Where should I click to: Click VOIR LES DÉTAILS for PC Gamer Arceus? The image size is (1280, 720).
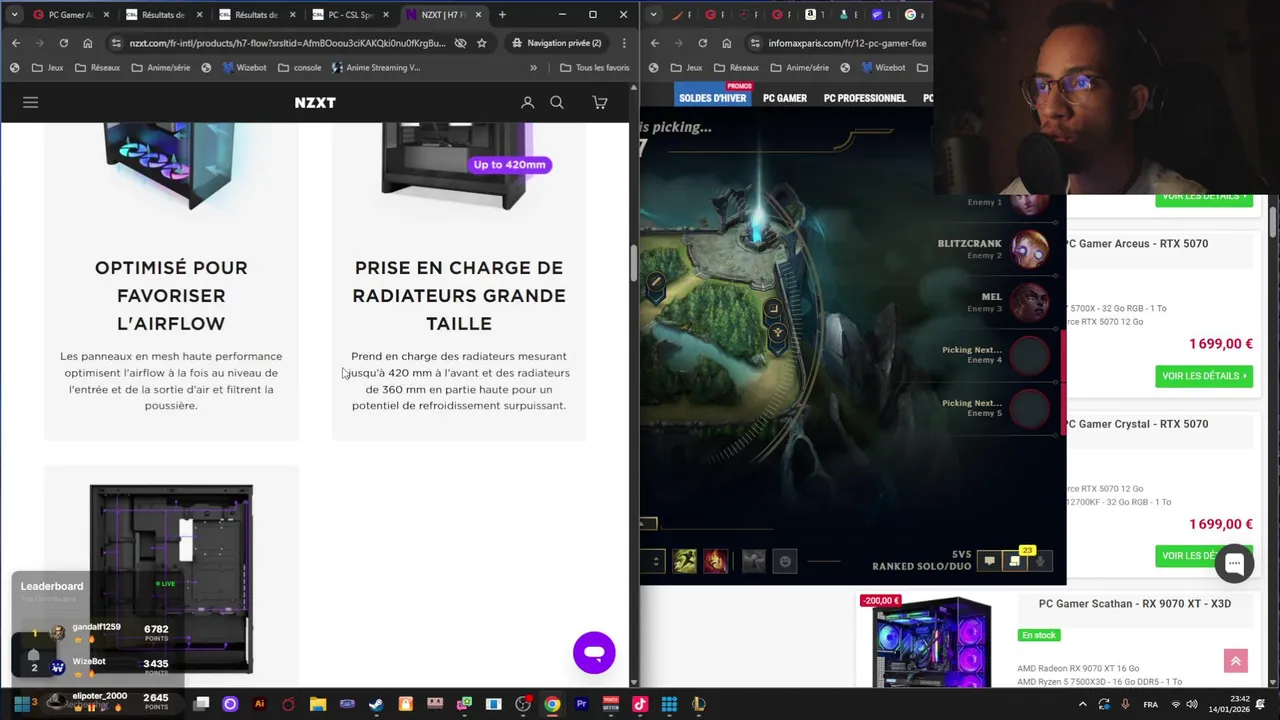[x=1204, y=376]
